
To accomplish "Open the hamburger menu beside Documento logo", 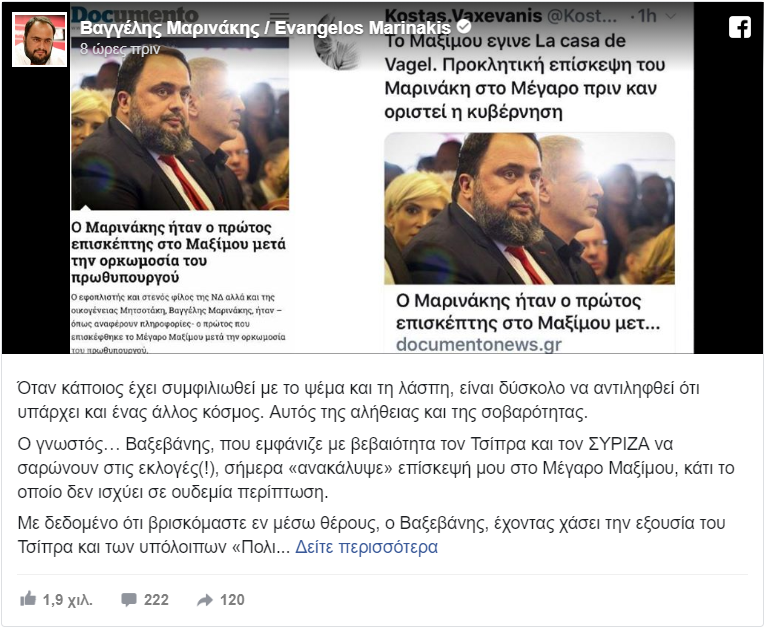I will (280, 18).
